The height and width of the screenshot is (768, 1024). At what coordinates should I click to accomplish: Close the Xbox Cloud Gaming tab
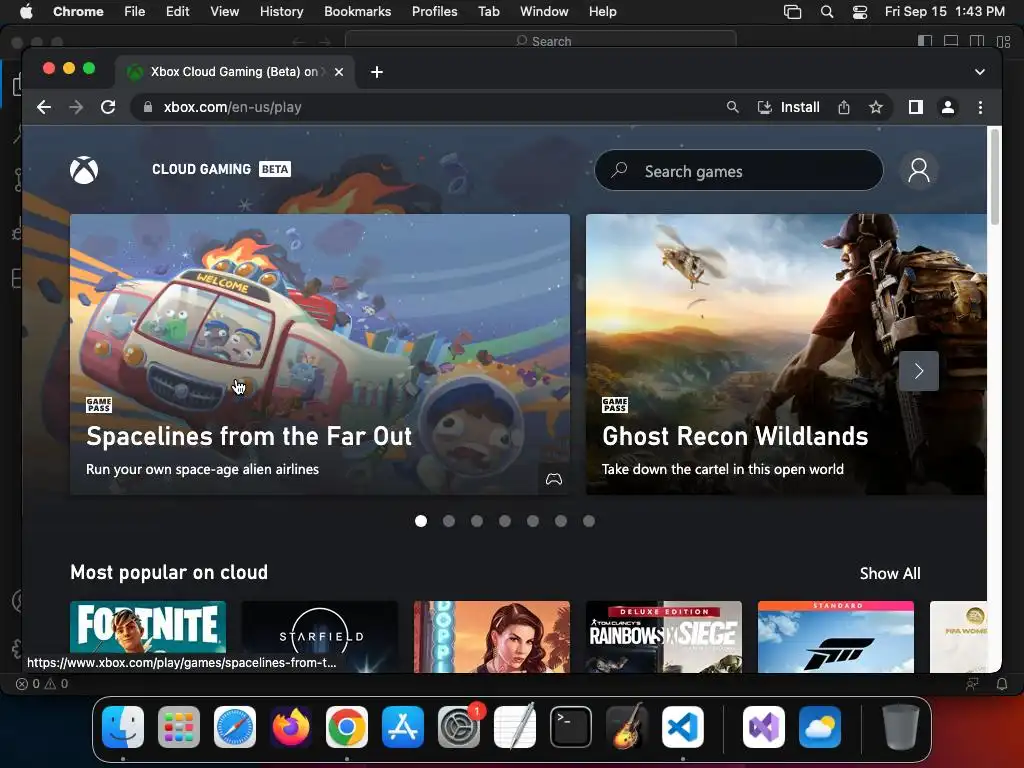point(339,72)
